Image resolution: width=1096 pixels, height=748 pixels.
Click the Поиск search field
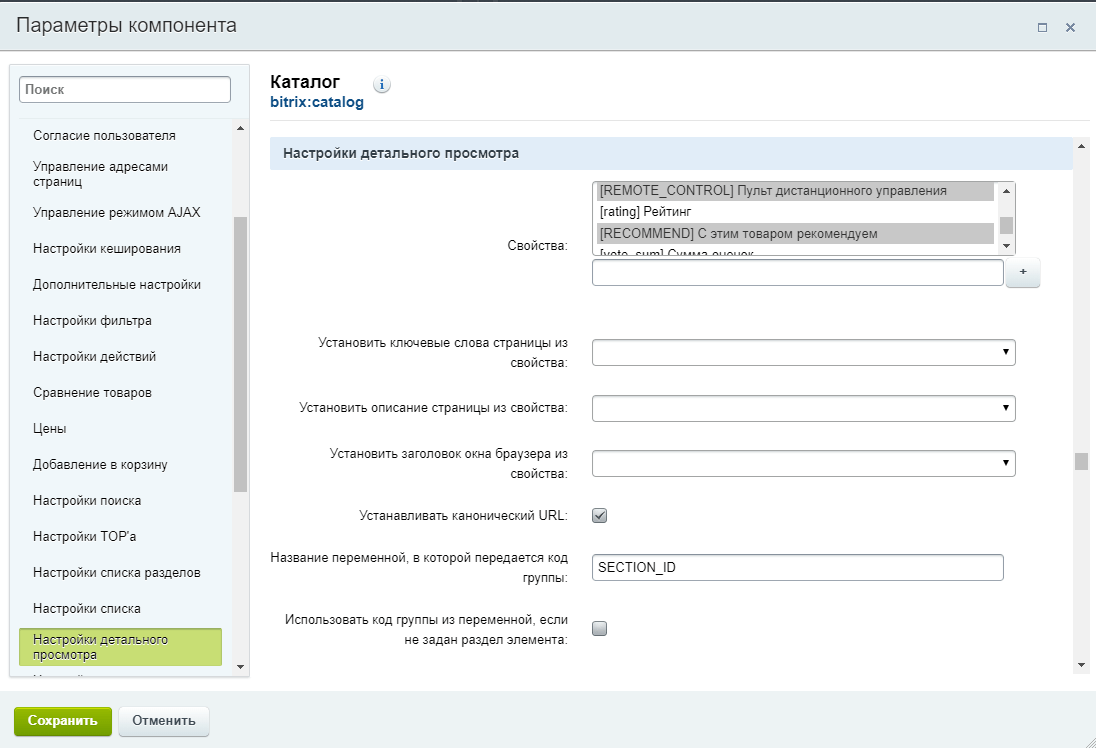pos(125,89)
